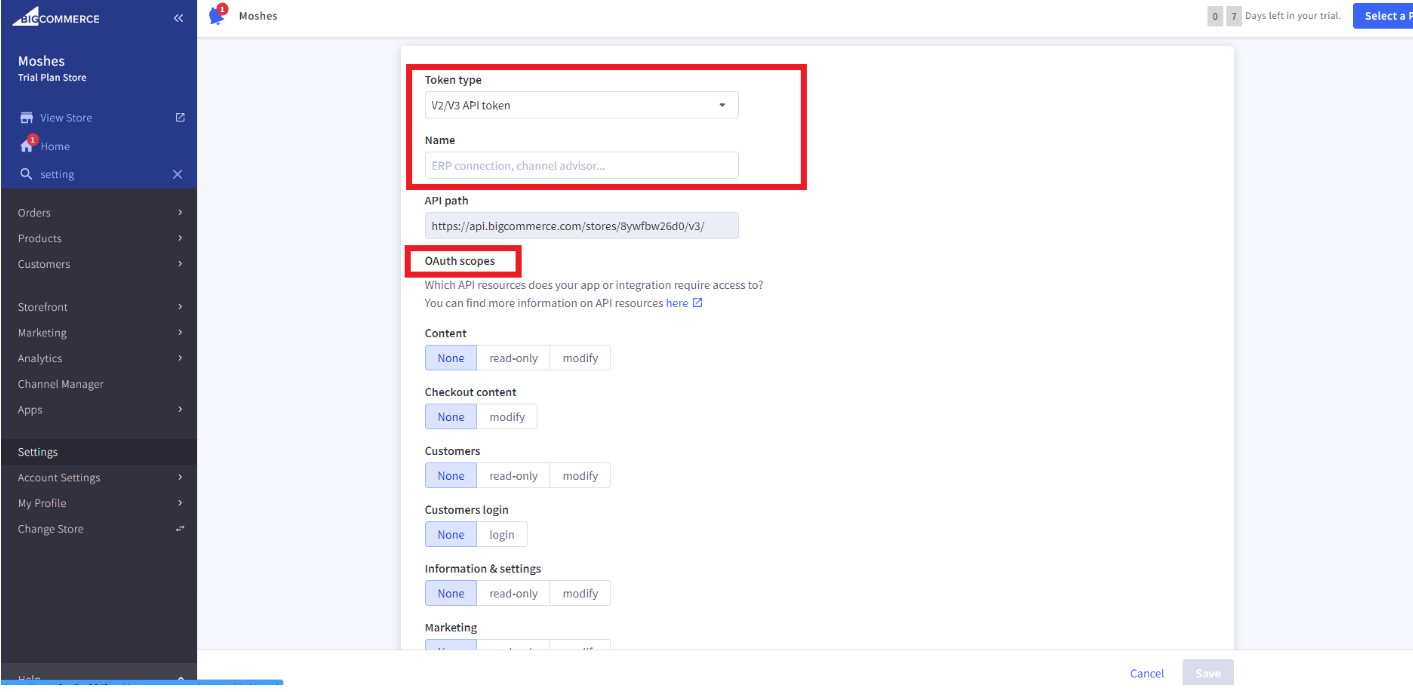Go to View Store
Screen dimensions: 1413x692
(66, 118)
